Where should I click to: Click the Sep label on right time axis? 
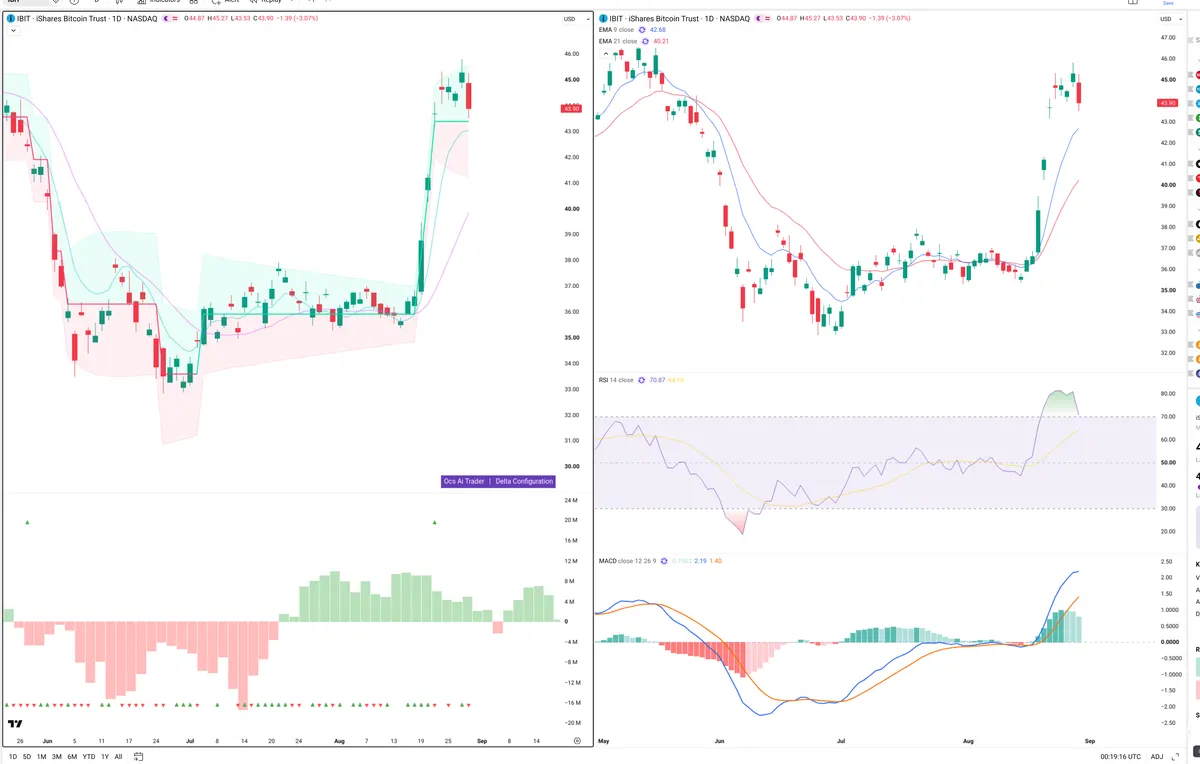(x=1091, y=741)
